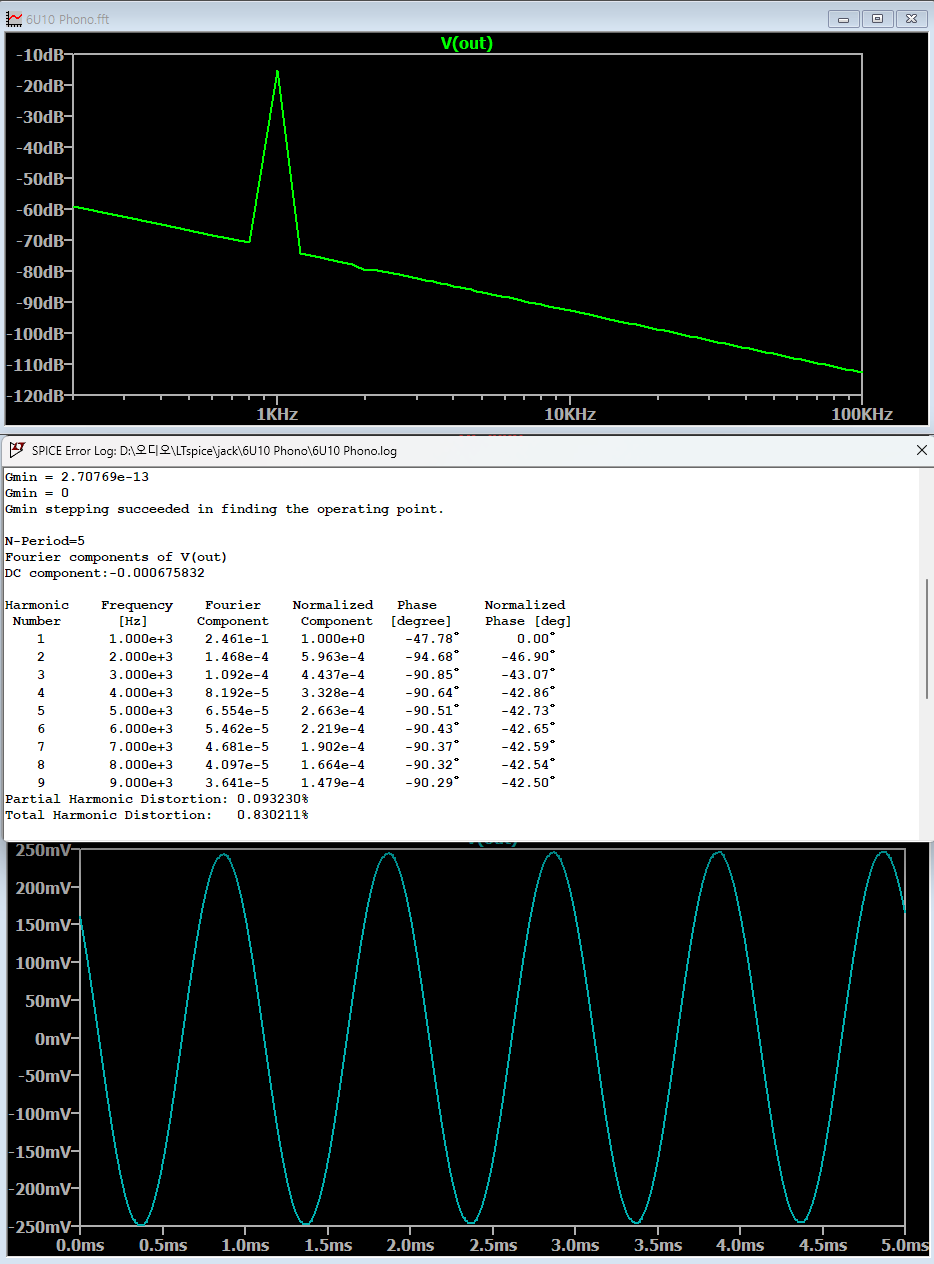Click the -250mV axis label on waveform plot
Viewport: 934px width, 1264px height.
tap(38, 1226)
